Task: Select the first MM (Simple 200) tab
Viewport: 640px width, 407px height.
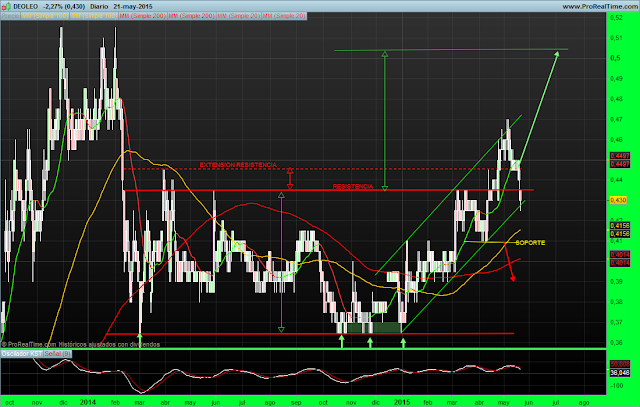Action: click(x=142, y=16)
